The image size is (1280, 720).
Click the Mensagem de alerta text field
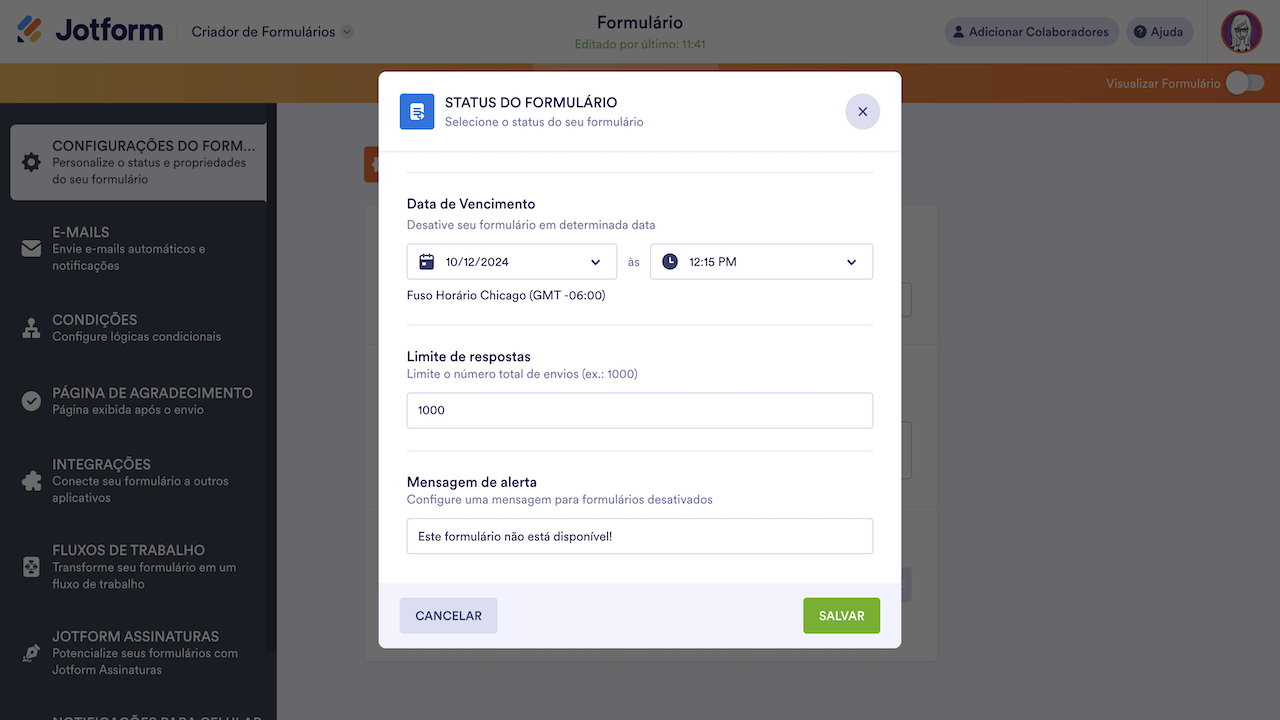(639, 536)
